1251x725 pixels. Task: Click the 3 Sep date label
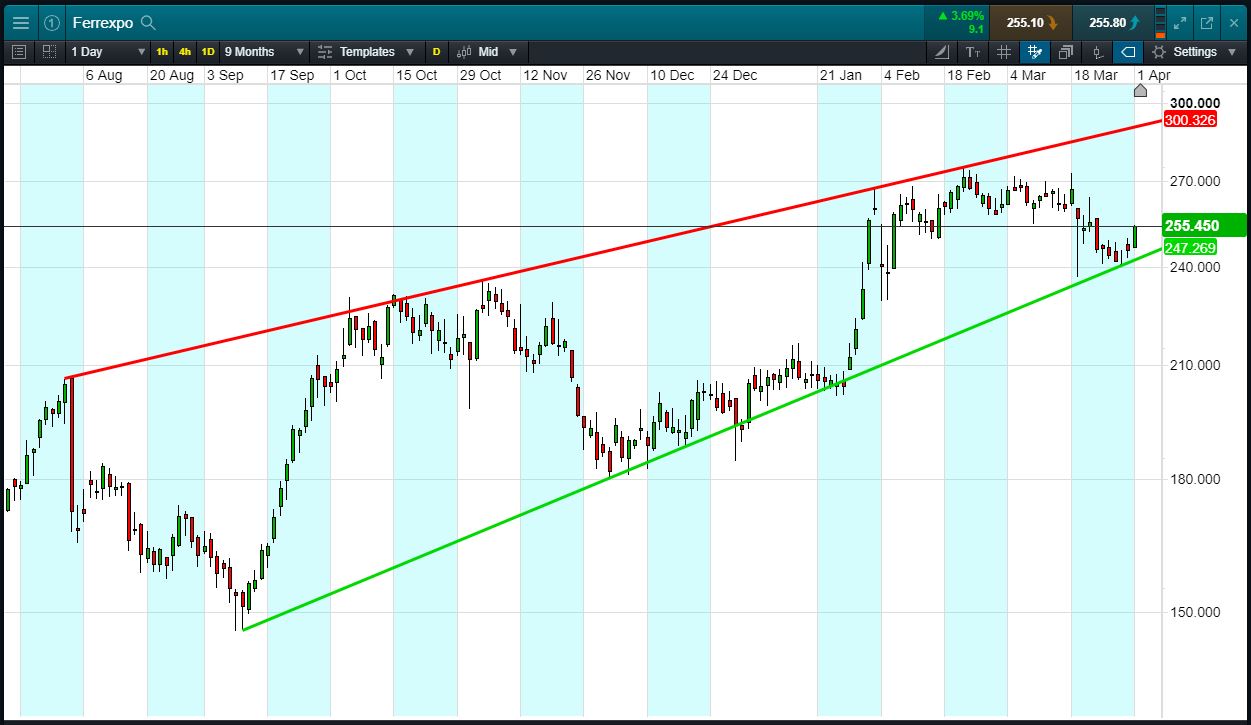click(x=225, y=75)
